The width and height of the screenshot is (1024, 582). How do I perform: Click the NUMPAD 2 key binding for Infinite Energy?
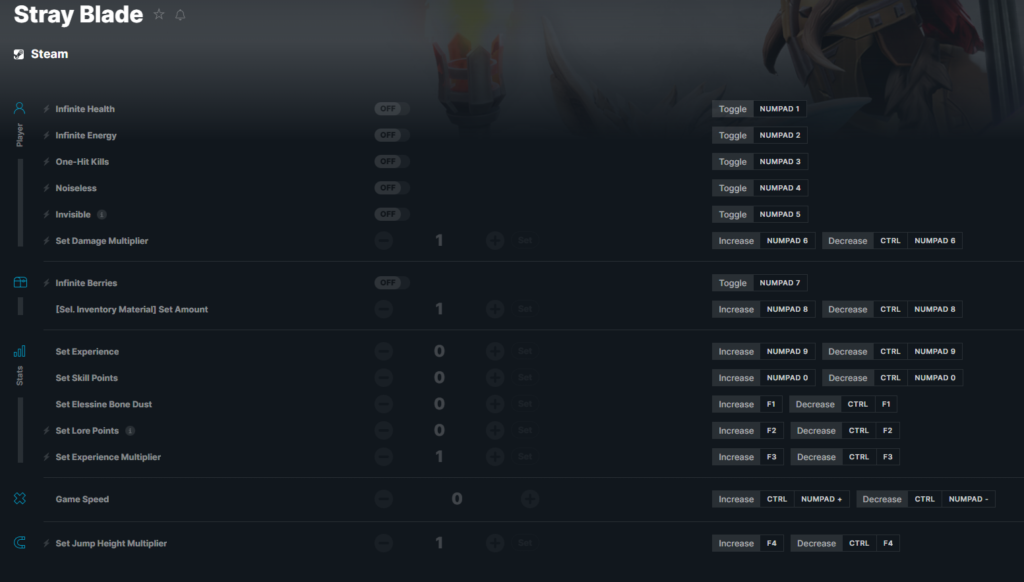[780, 135]
